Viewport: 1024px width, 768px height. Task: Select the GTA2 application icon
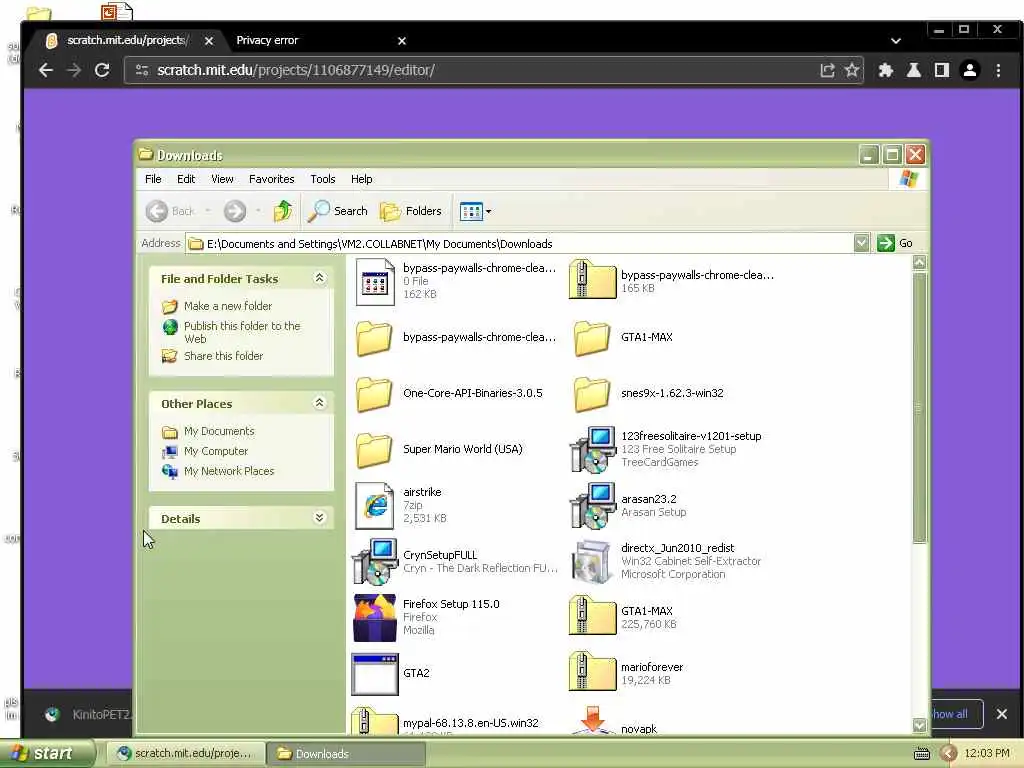pyautogui.click(x=375, y=674)
